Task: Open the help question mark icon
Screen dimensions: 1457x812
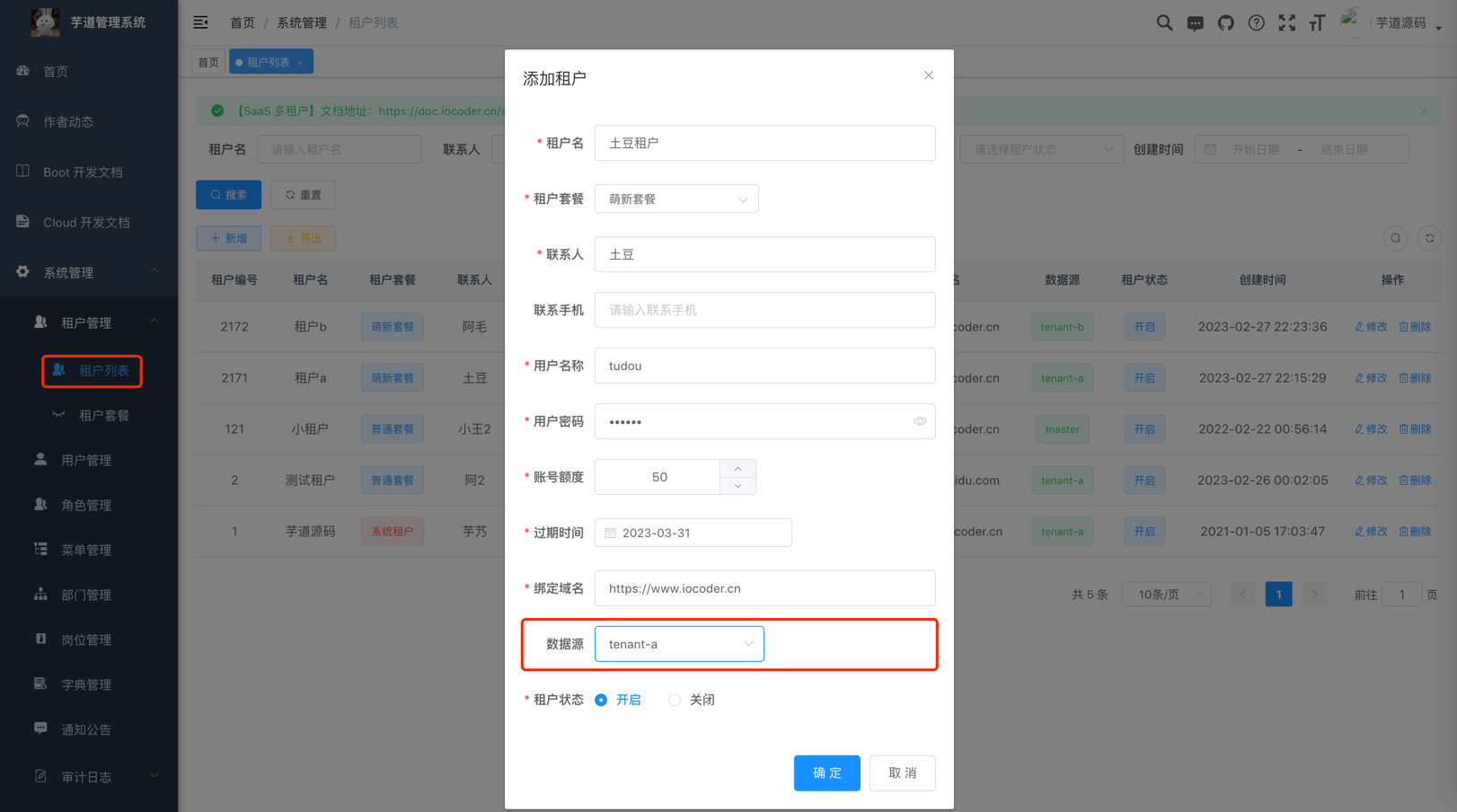Action: [1256, 22]
